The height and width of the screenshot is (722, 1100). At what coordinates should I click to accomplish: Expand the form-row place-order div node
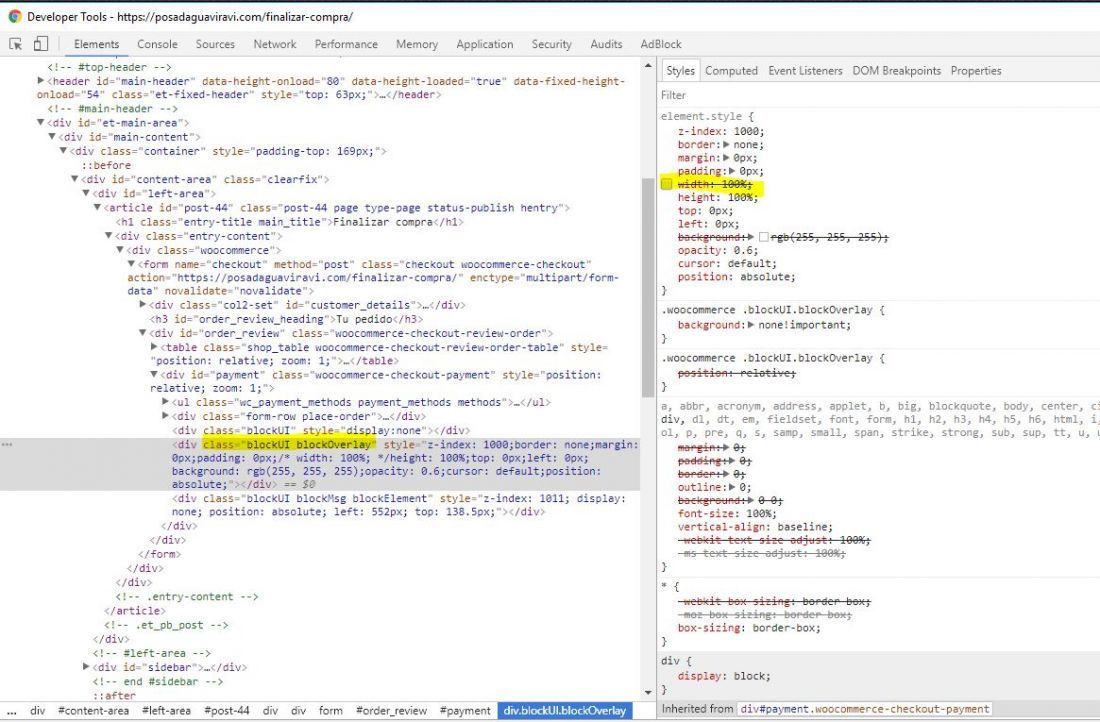[x=166, y=416]
